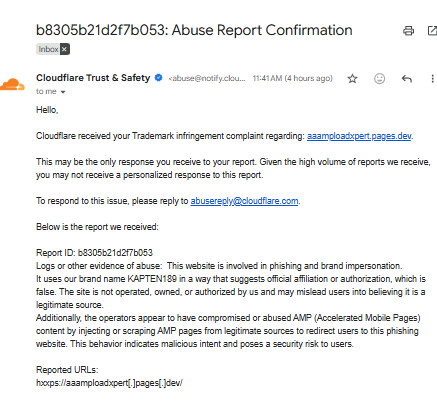The image size is (437, 402).
Task: Click the 'to me' recipient text
Action: 46,91
